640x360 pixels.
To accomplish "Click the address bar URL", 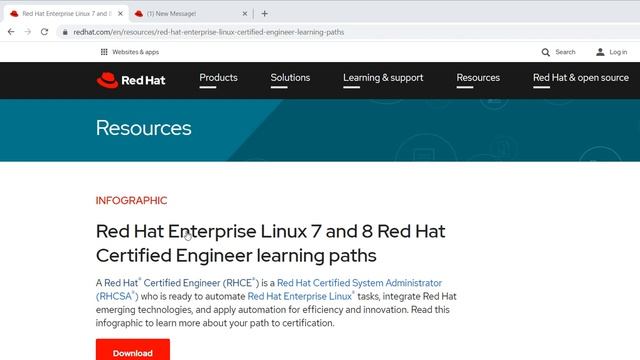I will [x=209, y=32].
